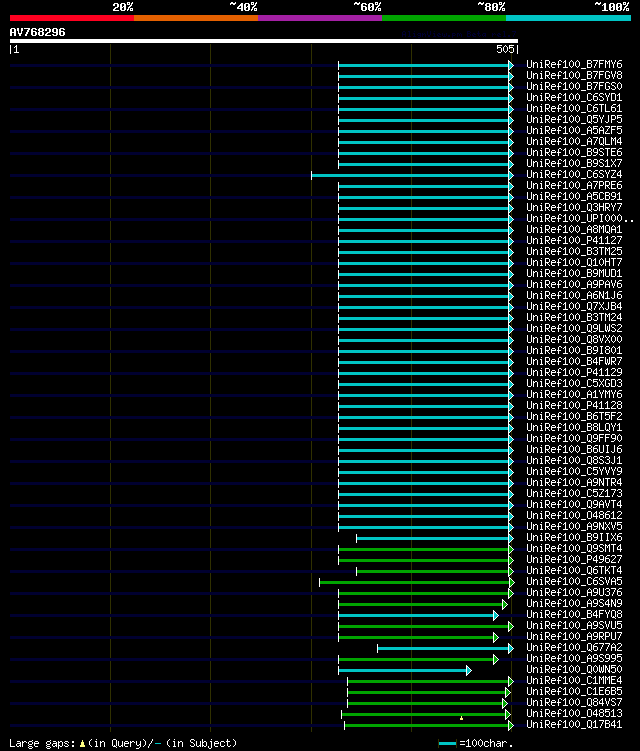
Task: Open hit UniRef100_C5XGD3
Action: click(574, 384)
